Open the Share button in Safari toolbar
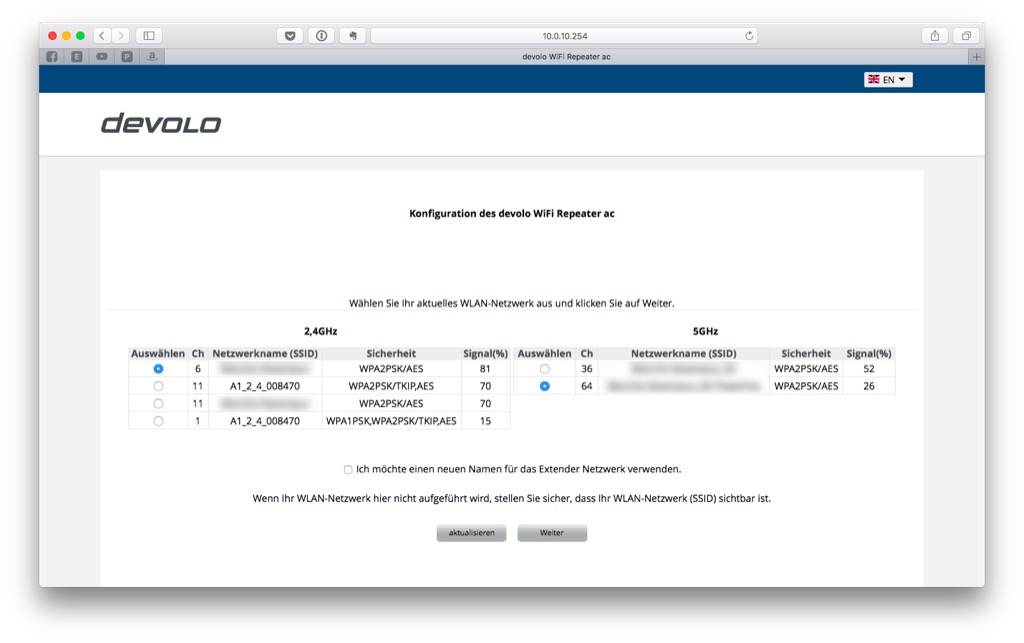The width and height of the screenshot is (1024, 643). click(x=935, y=36)
